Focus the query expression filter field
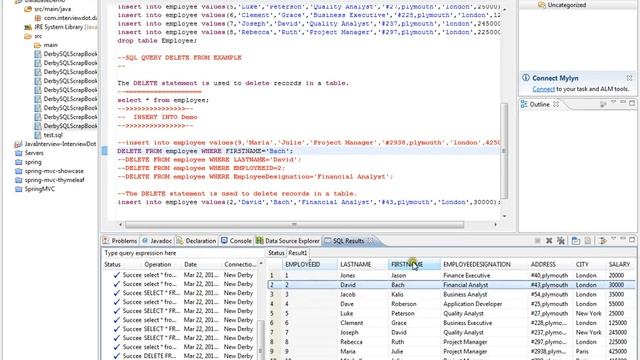This screenshot has height=360, width=640. (182, 253)
